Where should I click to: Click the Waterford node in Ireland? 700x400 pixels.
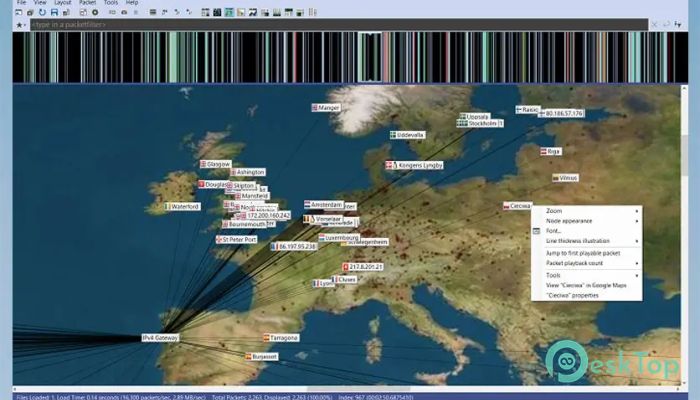coord(182,206)
